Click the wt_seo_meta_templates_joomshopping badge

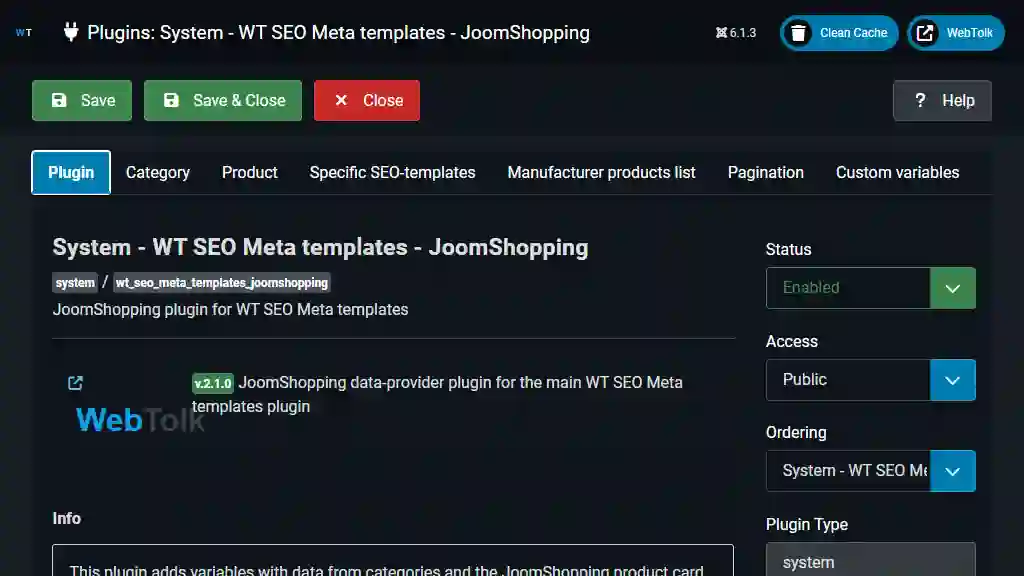coord(221,283)
